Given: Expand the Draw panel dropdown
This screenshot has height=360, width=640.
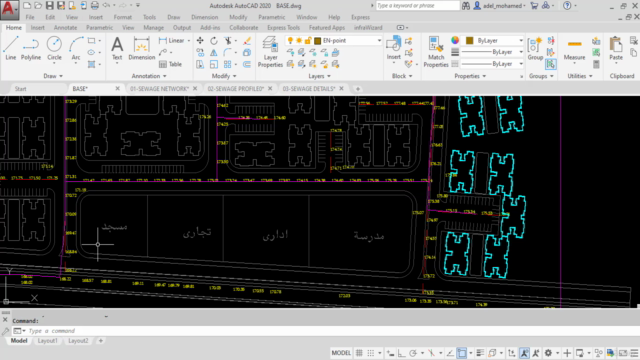Looking at the screenshot, I should click(53, 76).
